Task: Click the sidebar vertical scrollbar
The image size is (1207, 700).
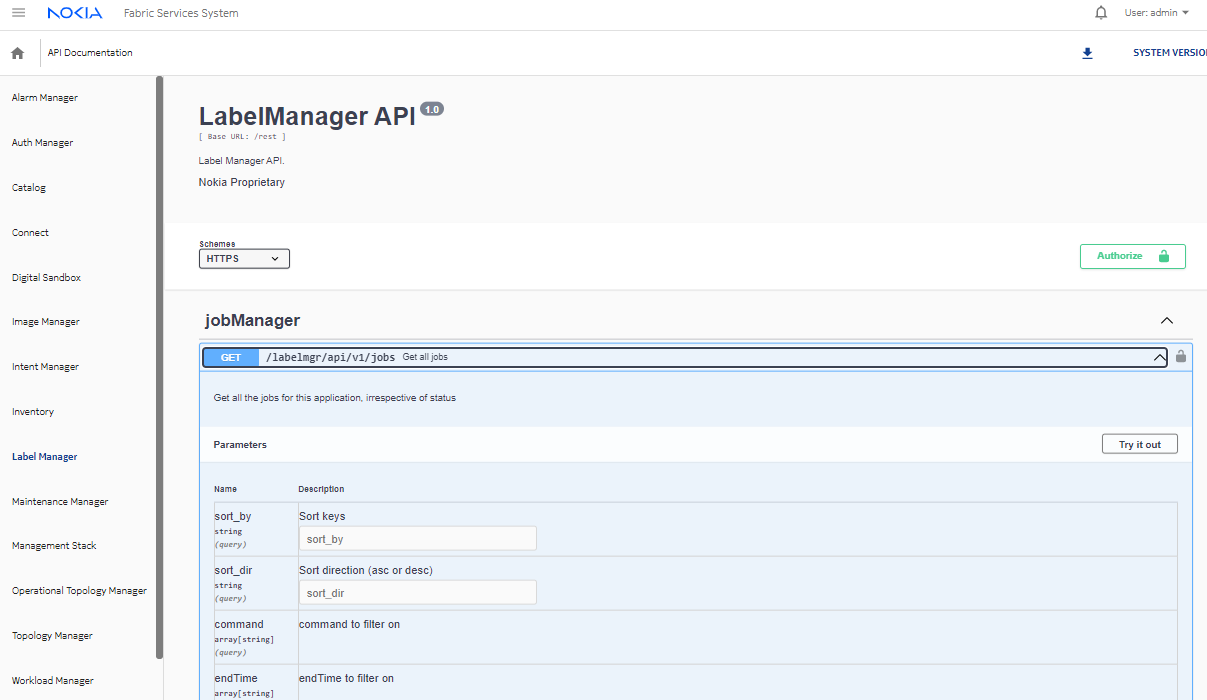Action: (159, 368)
